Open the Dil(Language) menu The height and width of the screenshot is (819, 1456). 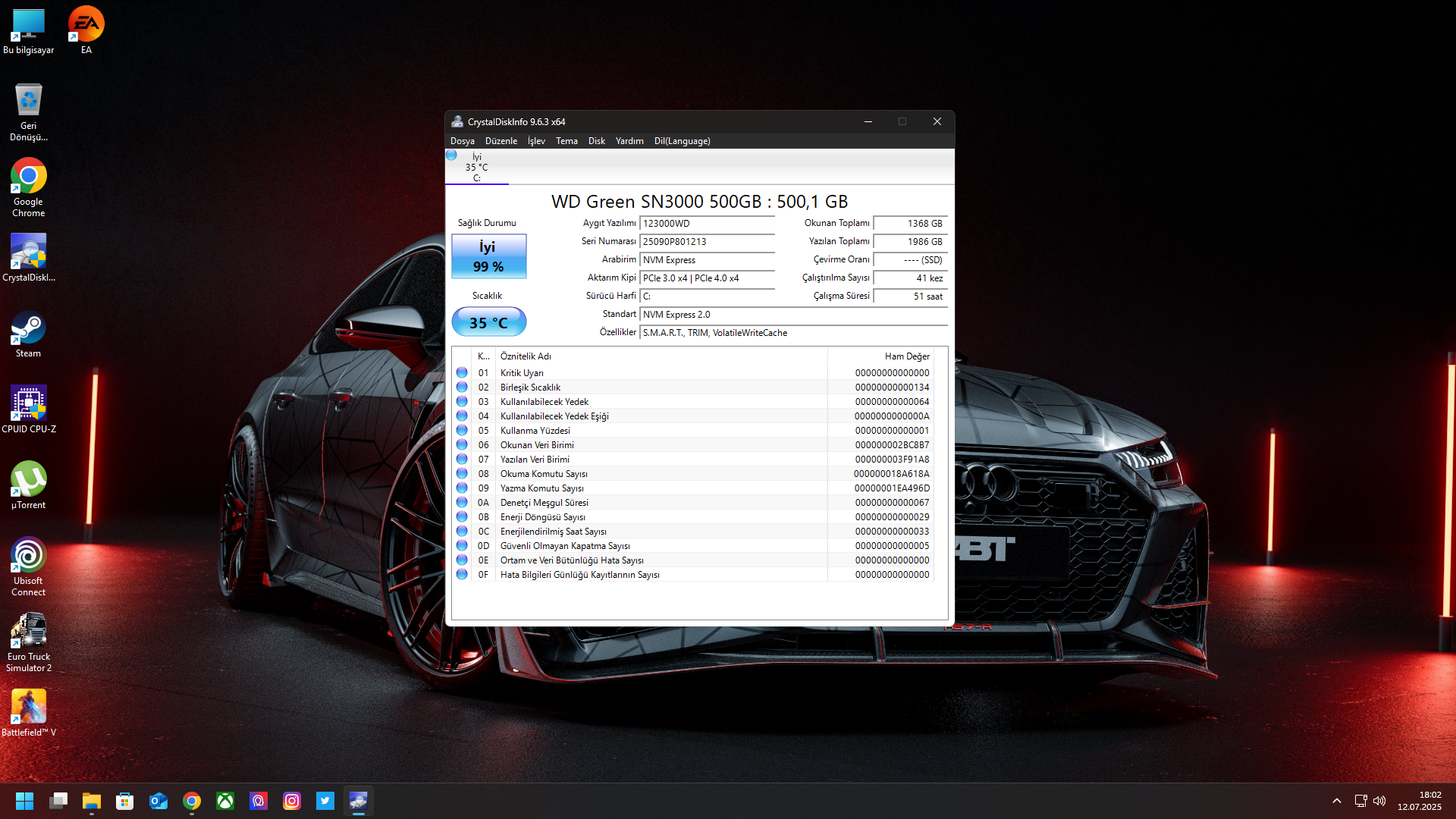coord(682,141)
